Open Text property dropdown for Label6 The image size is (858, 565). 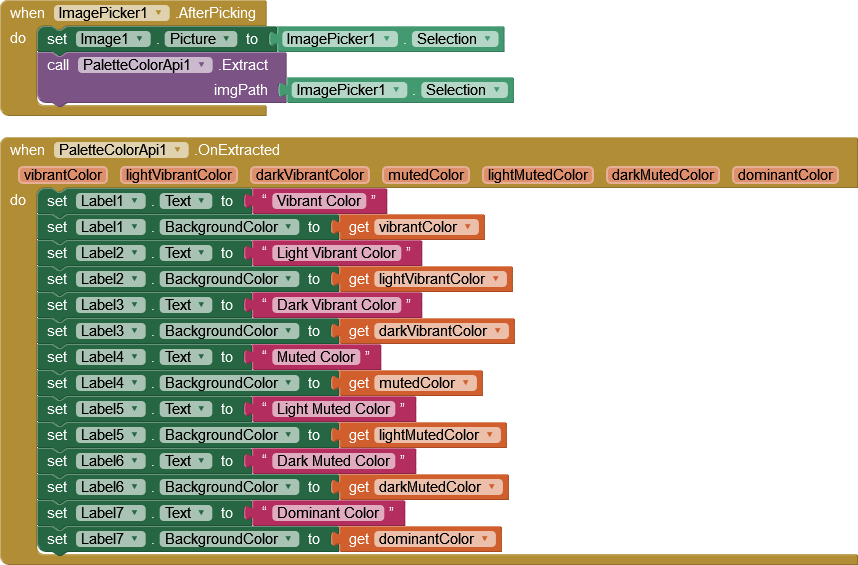185,461
